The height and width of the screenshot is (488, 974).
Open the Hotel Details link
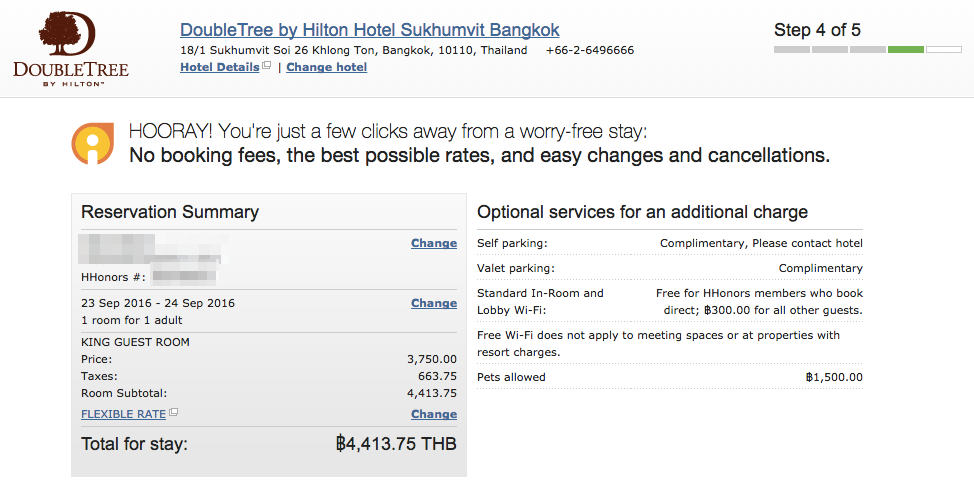click(220, 67)
